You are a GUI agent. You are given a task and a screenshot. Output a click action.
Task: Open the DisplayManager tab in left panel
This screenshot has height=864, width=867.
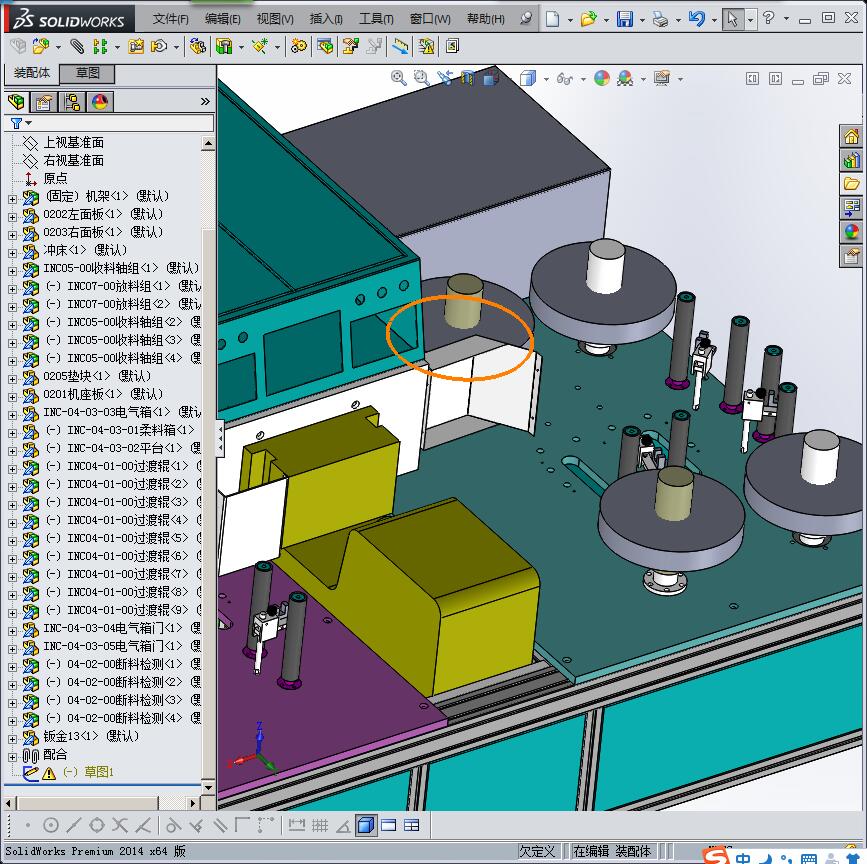100,102
